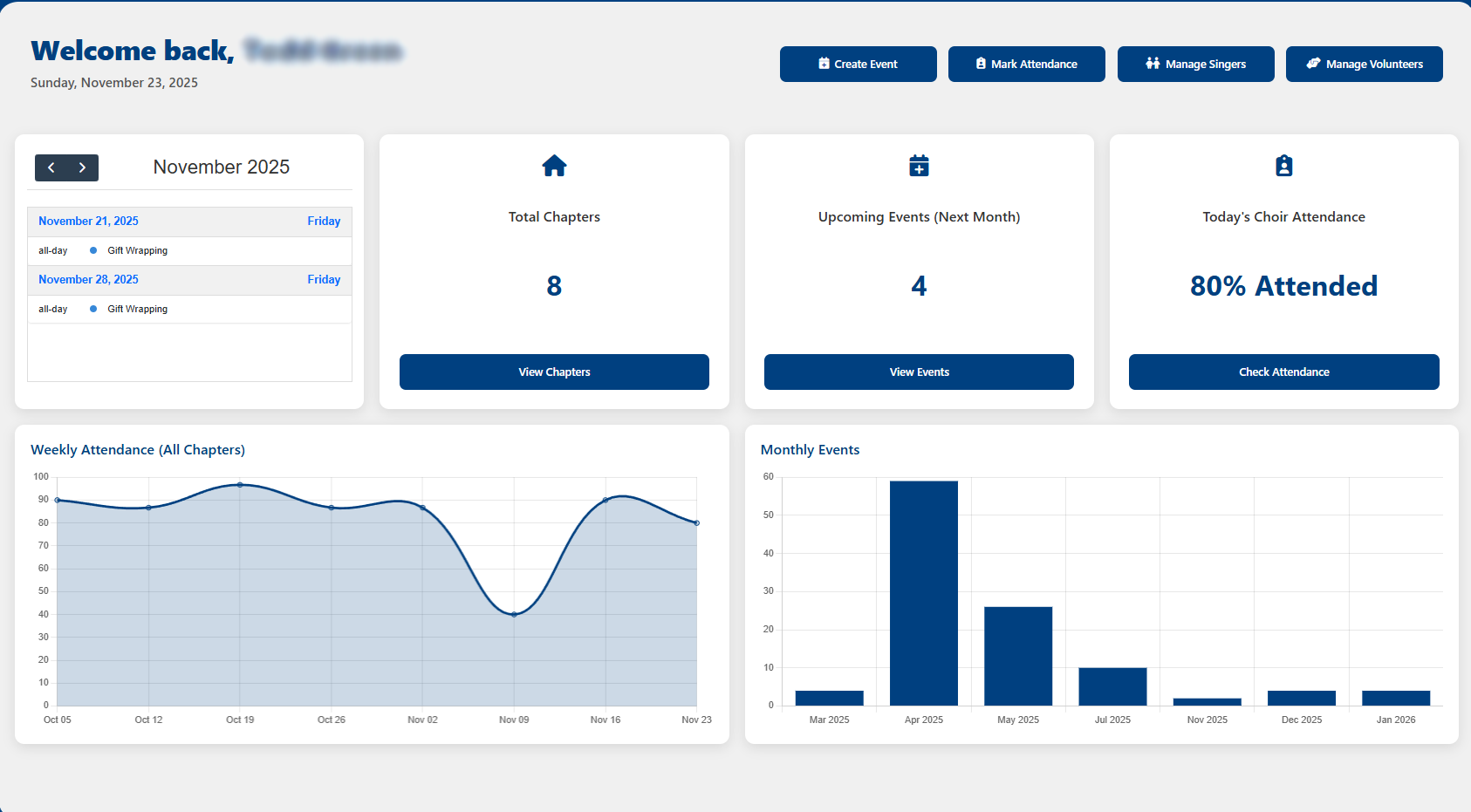This screenshot has height=812, width=1471.
Task: Click the home icon above Total Chapters
Action: tap(554, 166)
